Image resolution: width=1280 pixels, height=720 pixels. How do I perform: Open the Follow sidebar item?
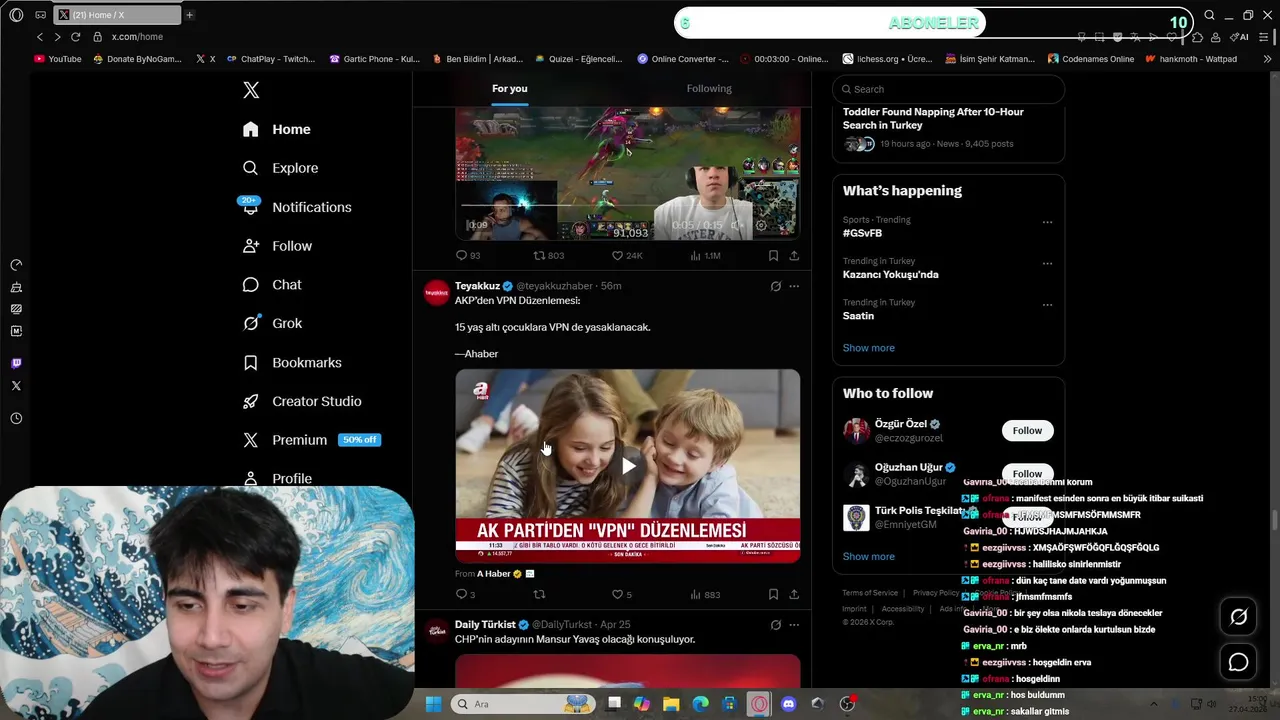[277, 246]
